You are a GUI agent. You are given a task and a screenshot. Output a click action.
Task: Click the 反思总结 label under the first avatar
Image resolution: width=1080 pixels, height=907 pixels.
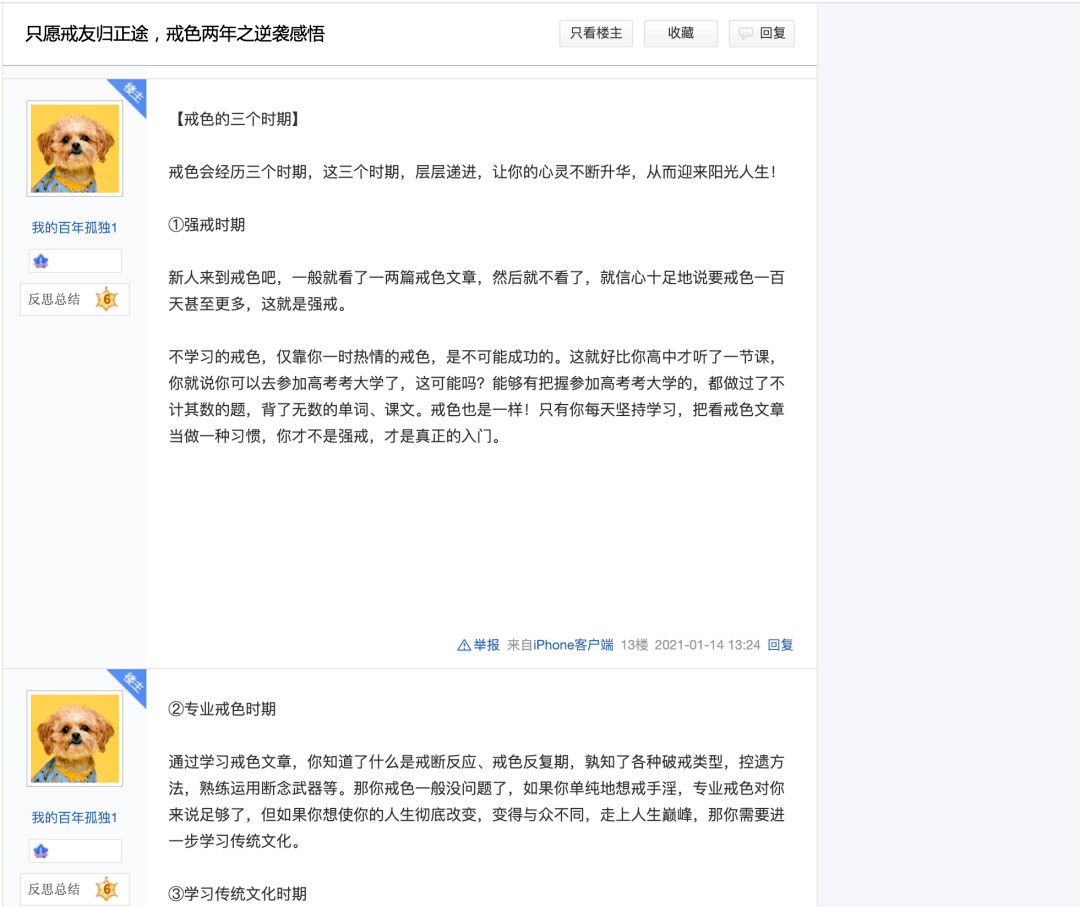coord(55,299)
